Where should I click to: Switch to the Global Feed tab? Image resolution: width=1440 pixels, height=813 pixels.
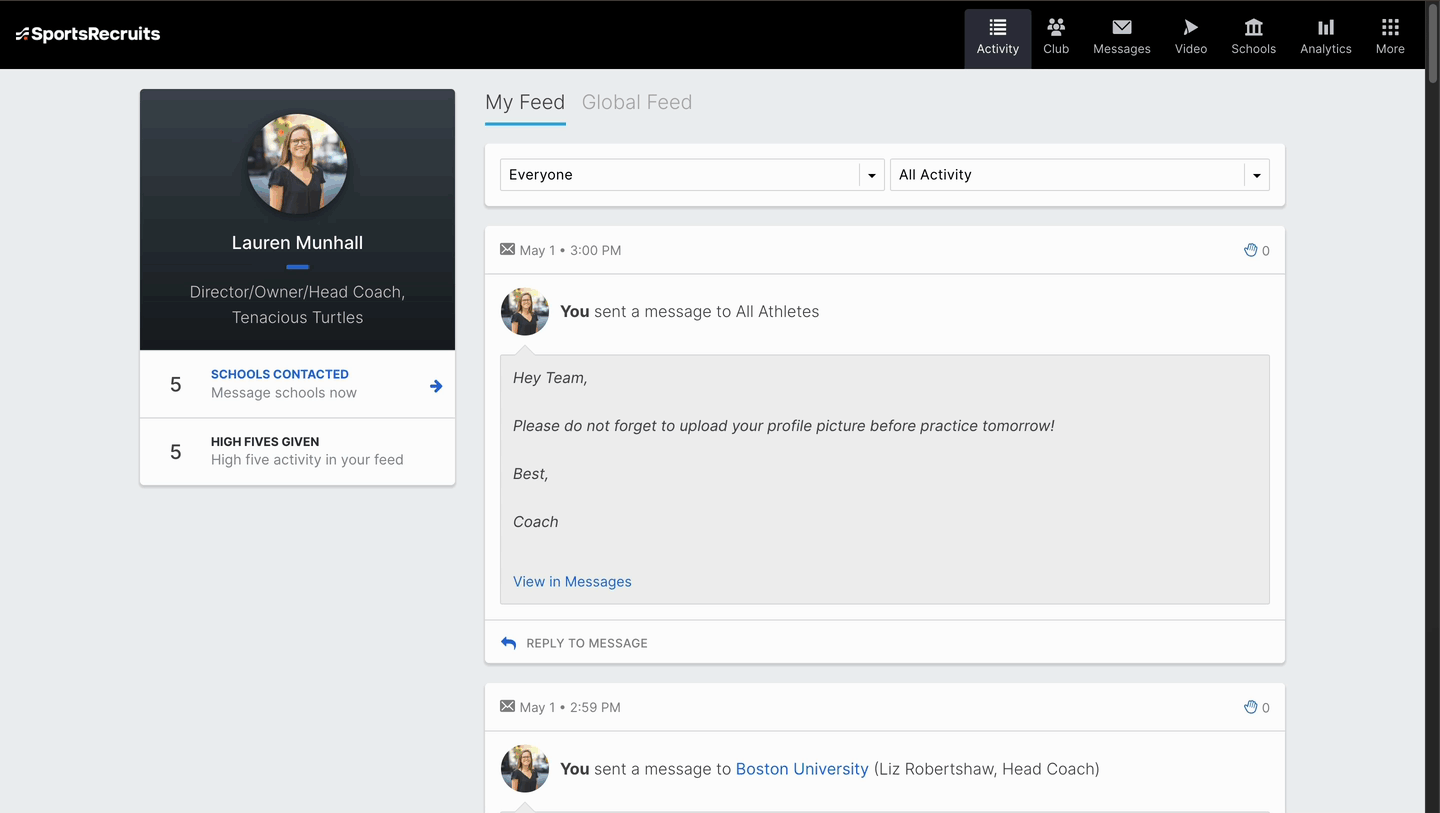(637, 102)
